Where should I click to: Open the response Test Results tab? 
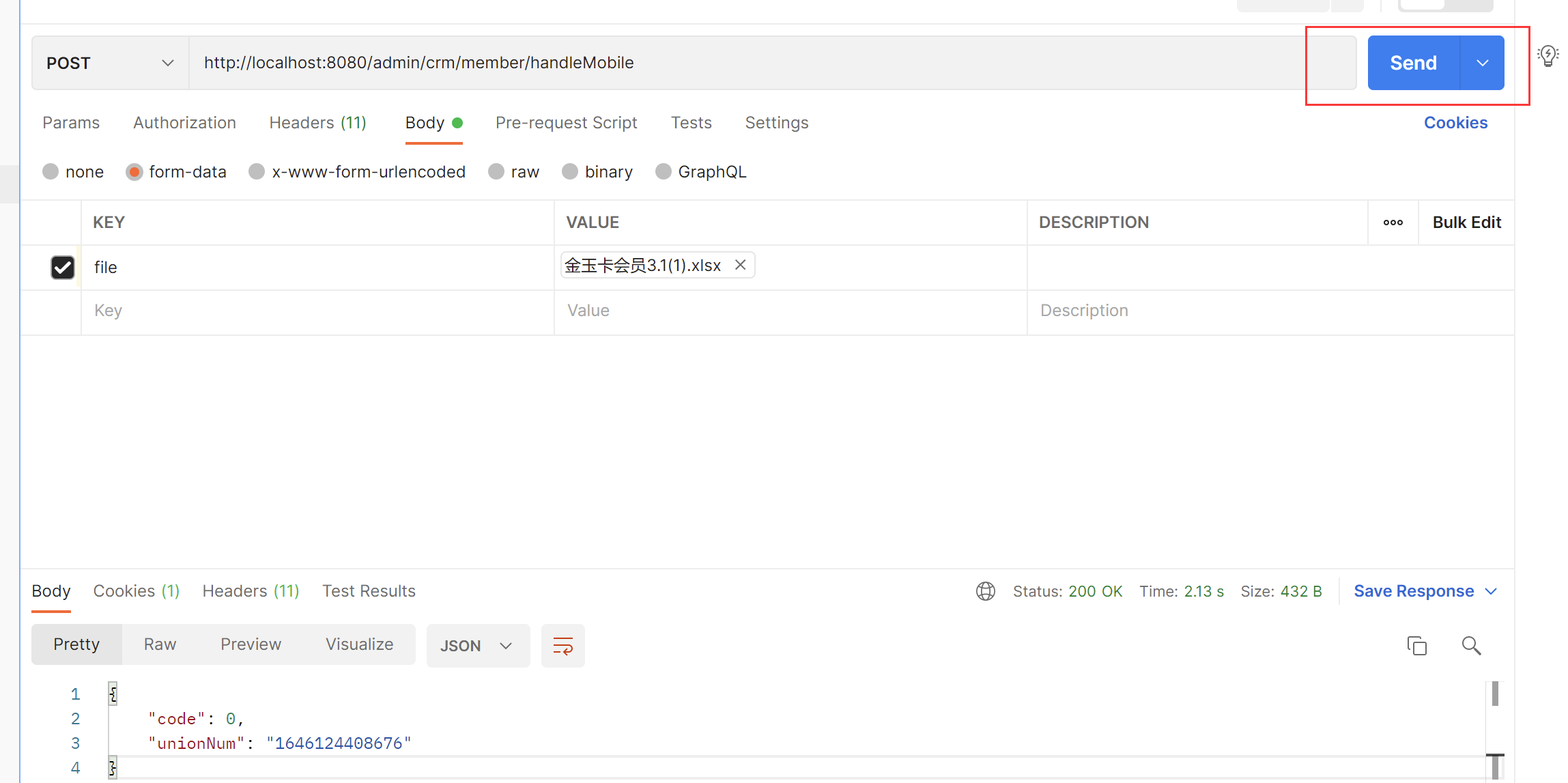click(369, 591)
